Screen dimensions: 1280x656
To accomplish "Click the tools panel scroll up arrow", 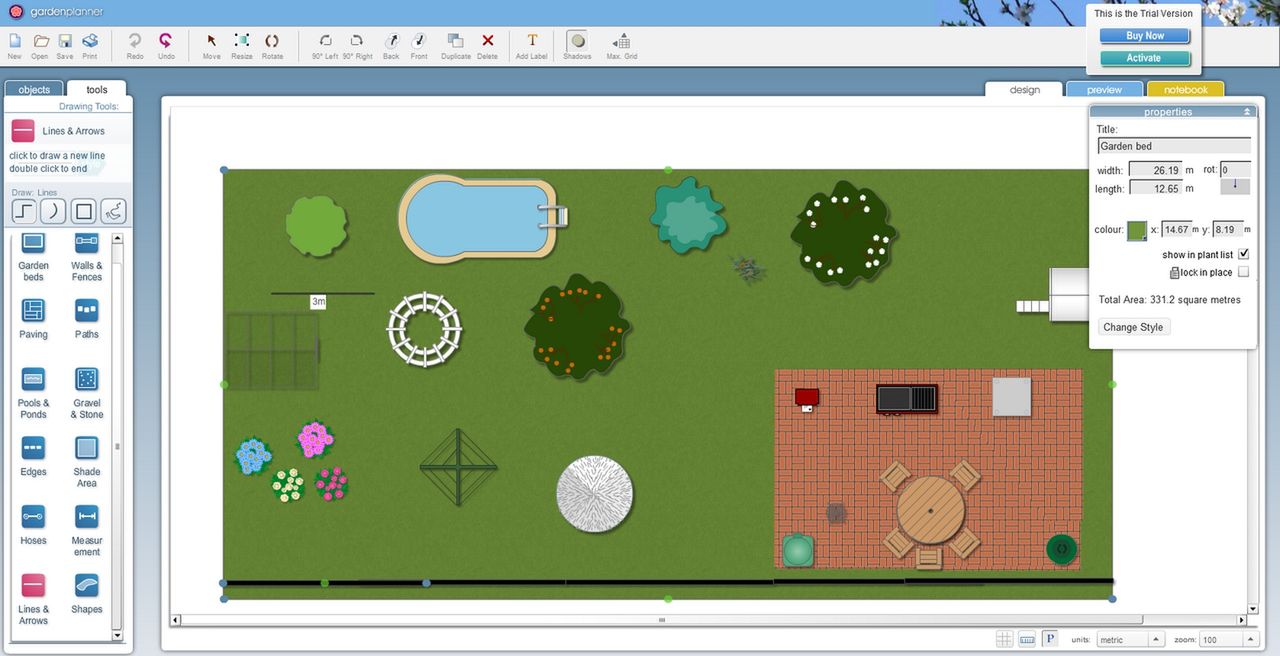I will pos(117,239).
